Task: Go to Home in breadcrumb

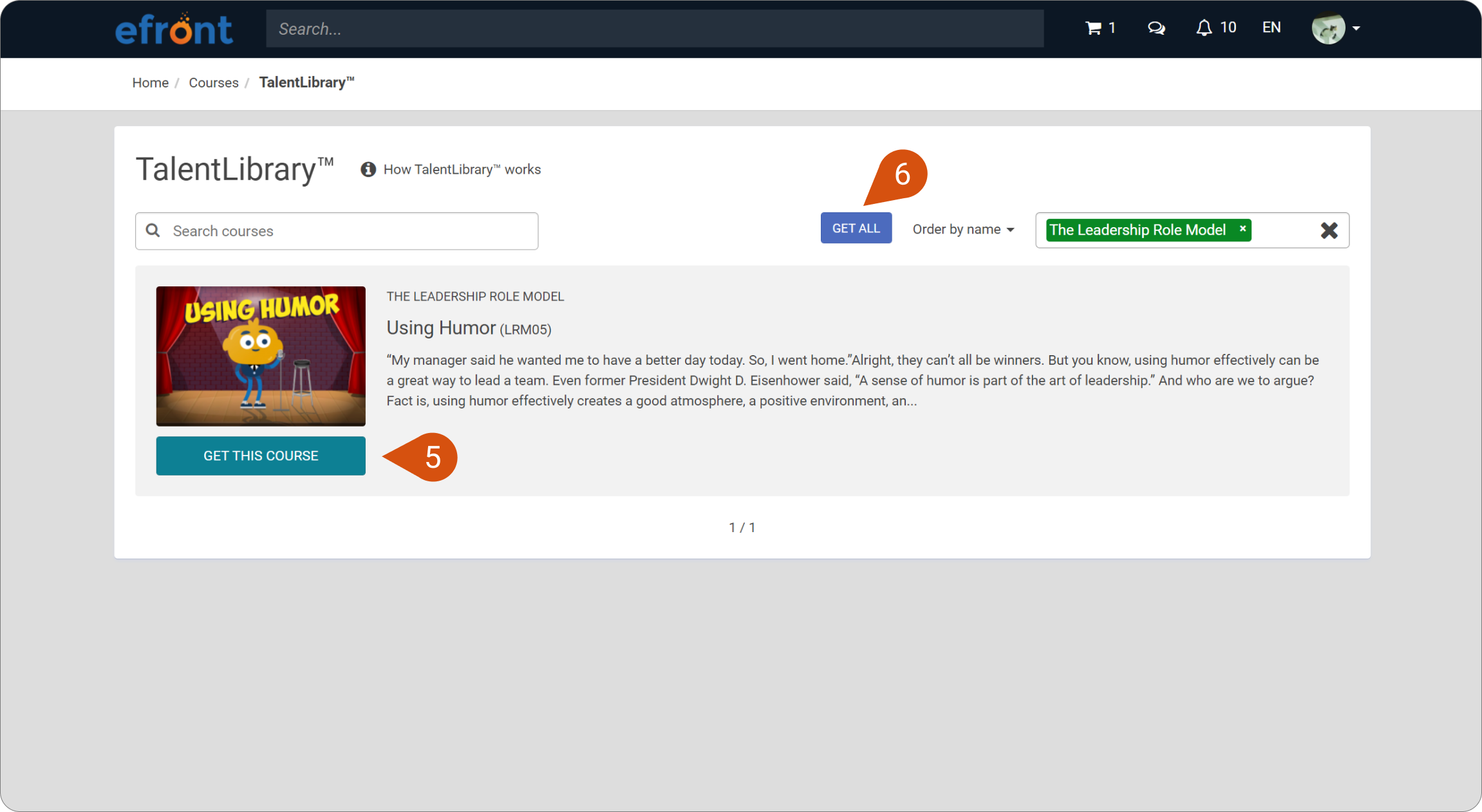Action: pos(150,82)
